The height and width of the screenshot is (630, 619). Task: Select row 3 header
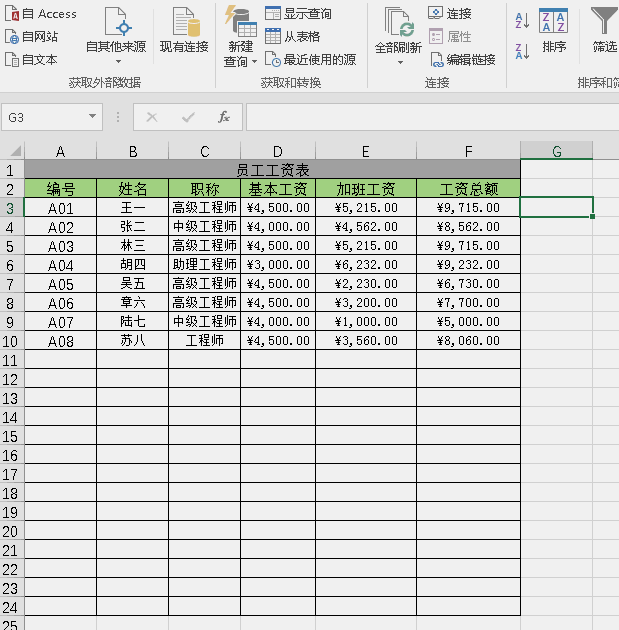click(12, 208)
